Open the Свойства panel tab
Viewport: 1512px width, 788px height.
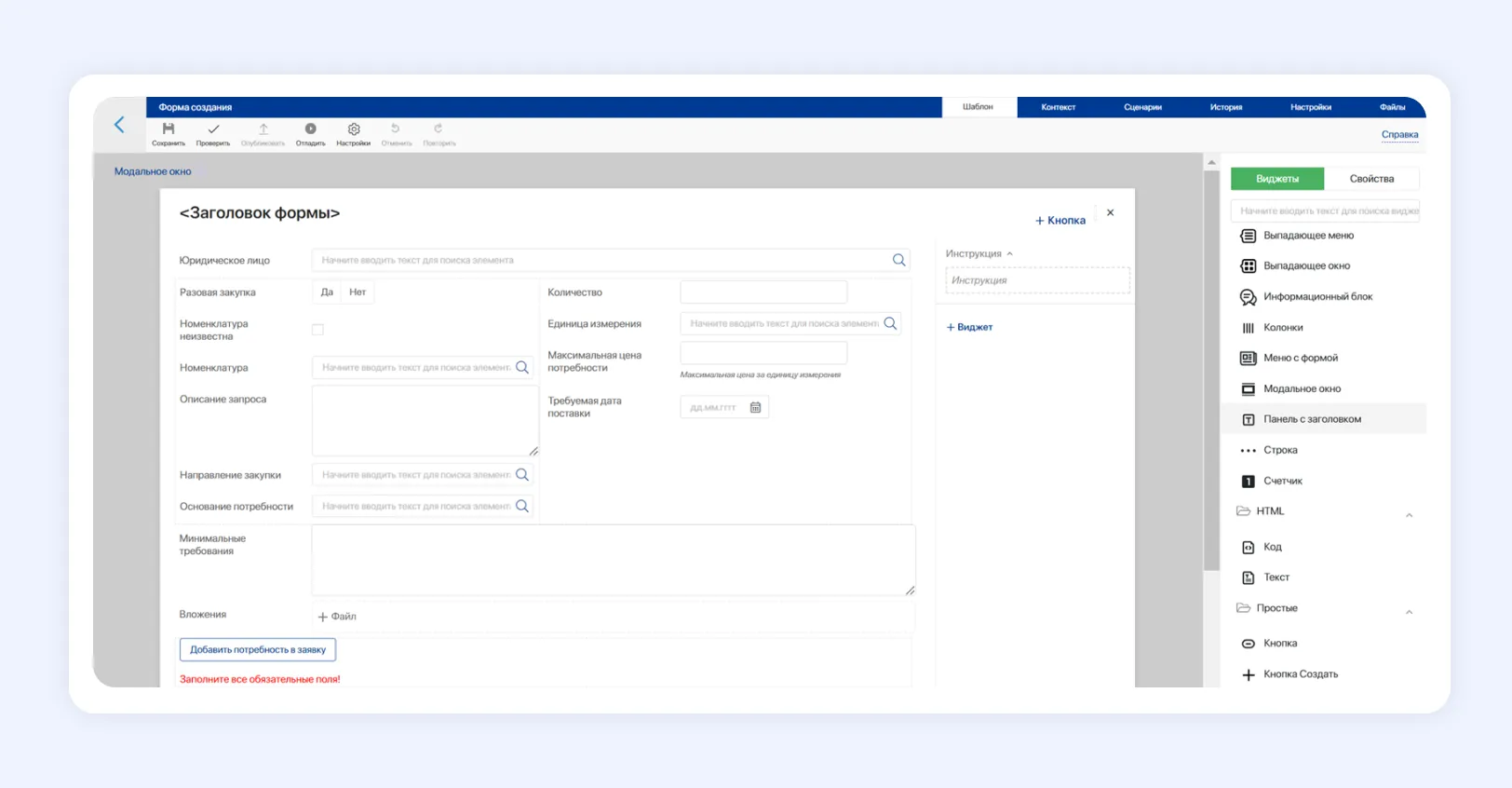[1371, 179]
